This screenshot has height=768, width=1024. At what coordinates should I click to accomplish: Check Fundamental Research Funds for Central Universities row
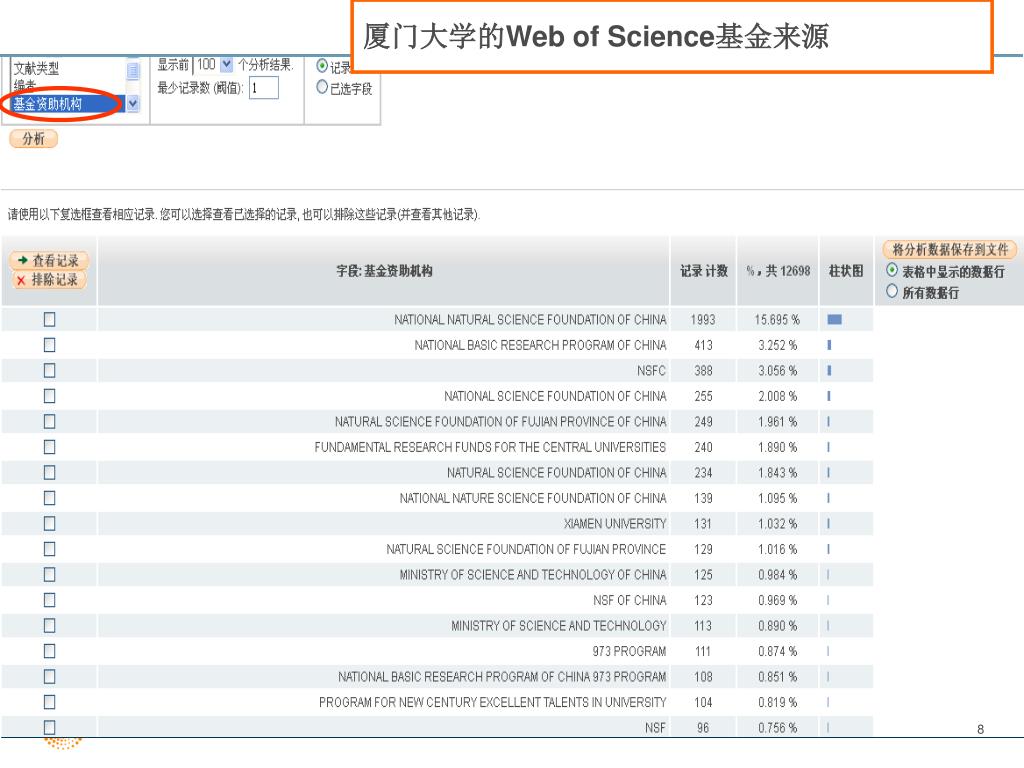pos(50,447)
